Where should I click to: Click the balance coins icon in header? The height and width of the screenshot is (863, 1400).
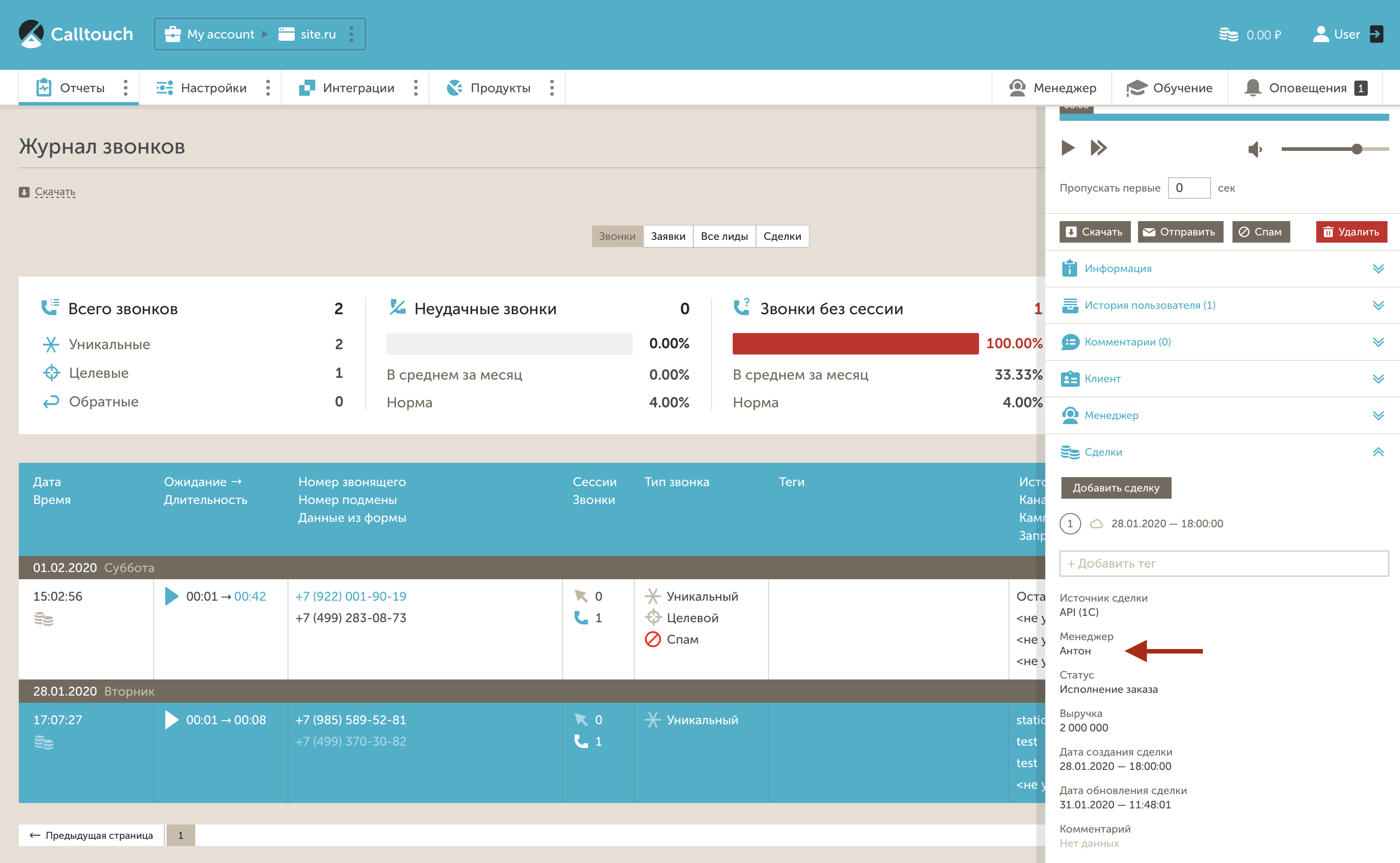tap(1228, 34)
